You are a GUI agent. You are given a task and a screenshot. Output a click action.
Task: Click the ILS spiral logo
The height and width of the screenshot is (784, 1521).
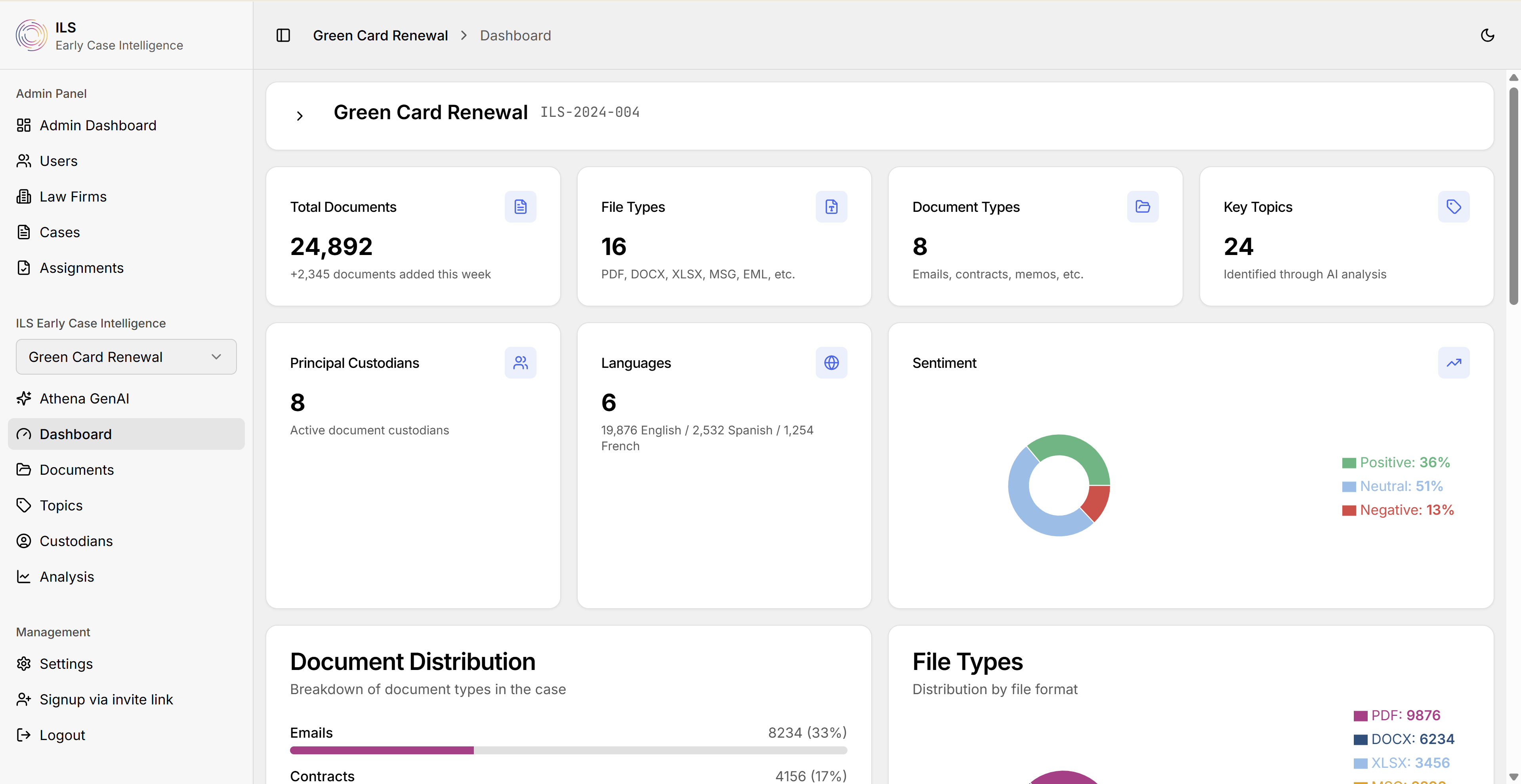click(31, 35)
